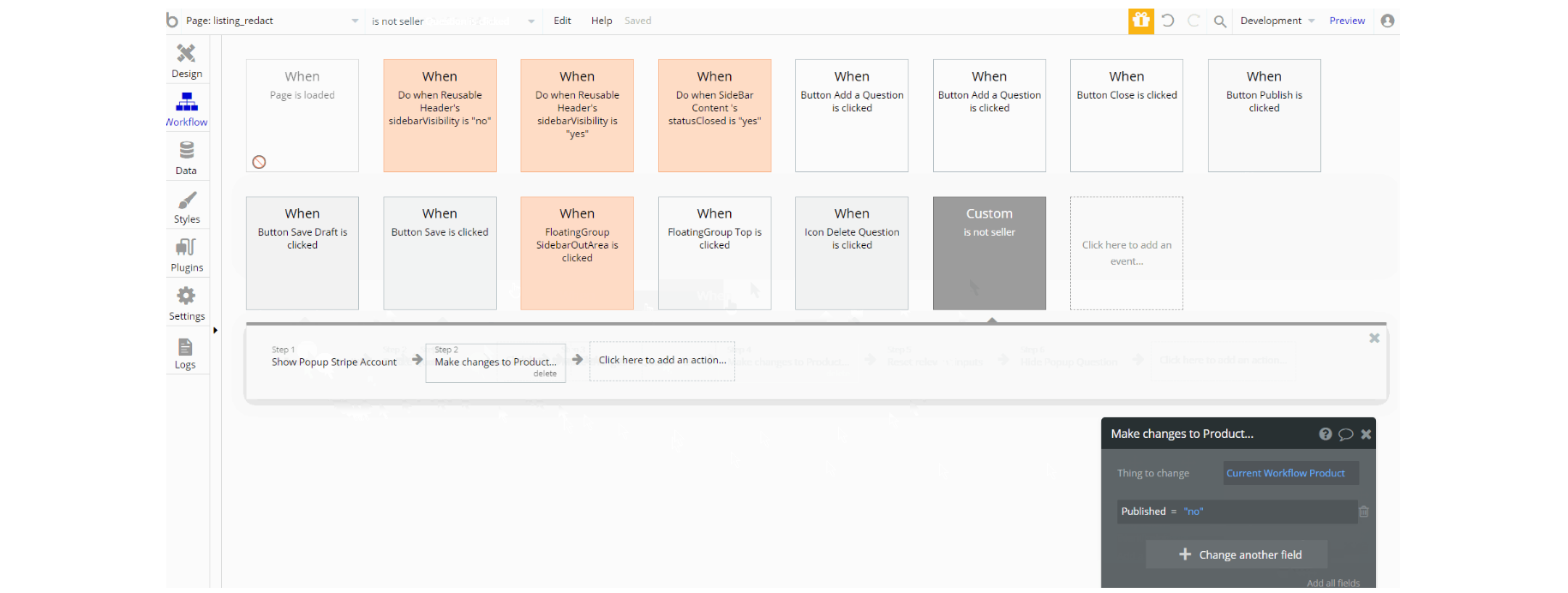Open the Plugins icon in sidebar
This screenshot has width=1568, height=593.
click(x=186, y=248)
